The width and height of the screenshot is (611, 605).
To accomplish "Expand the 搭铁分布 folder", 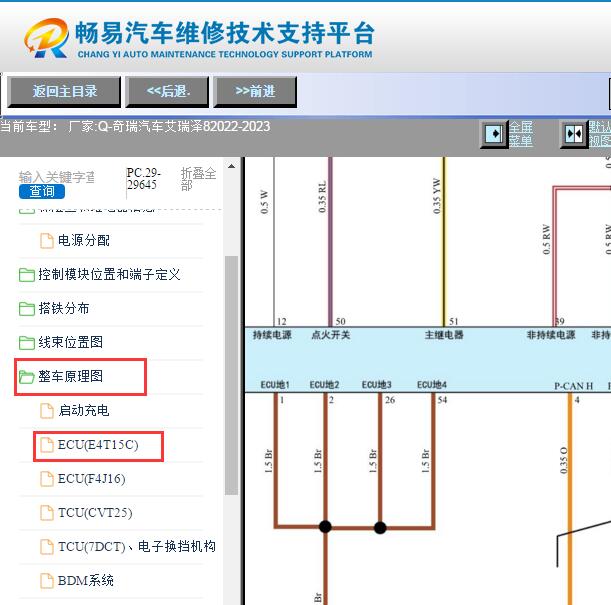I will click(x=64, y=309).
